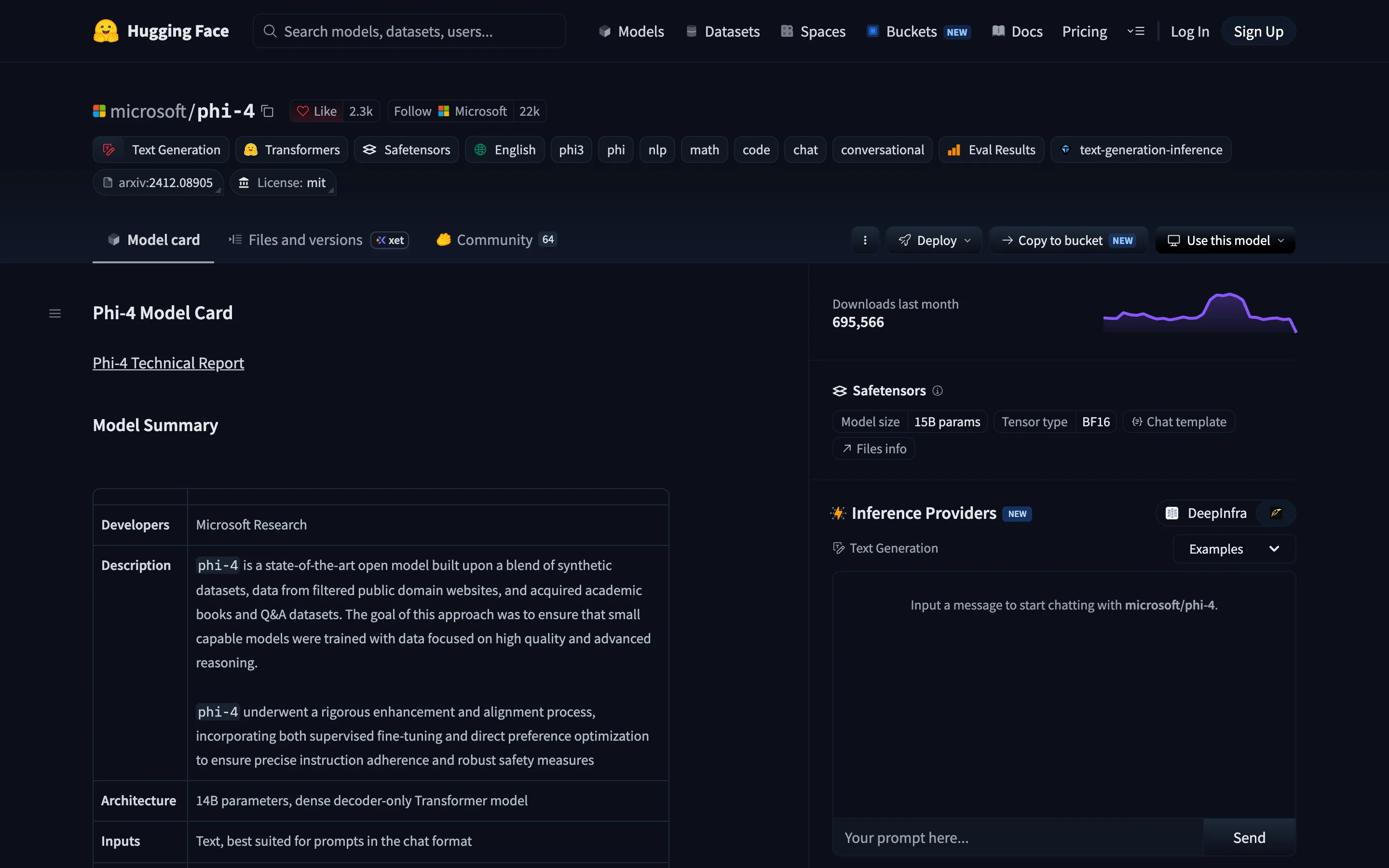Click the Microsoft logo beside the model name
The width and height of the screenshot is (1389, 868).
[99, 111]
